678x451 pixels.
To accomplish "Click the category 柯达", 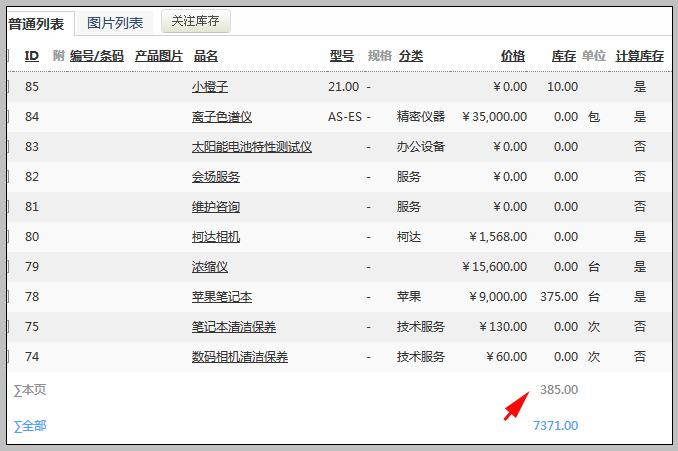I will (x=409, y=237).
